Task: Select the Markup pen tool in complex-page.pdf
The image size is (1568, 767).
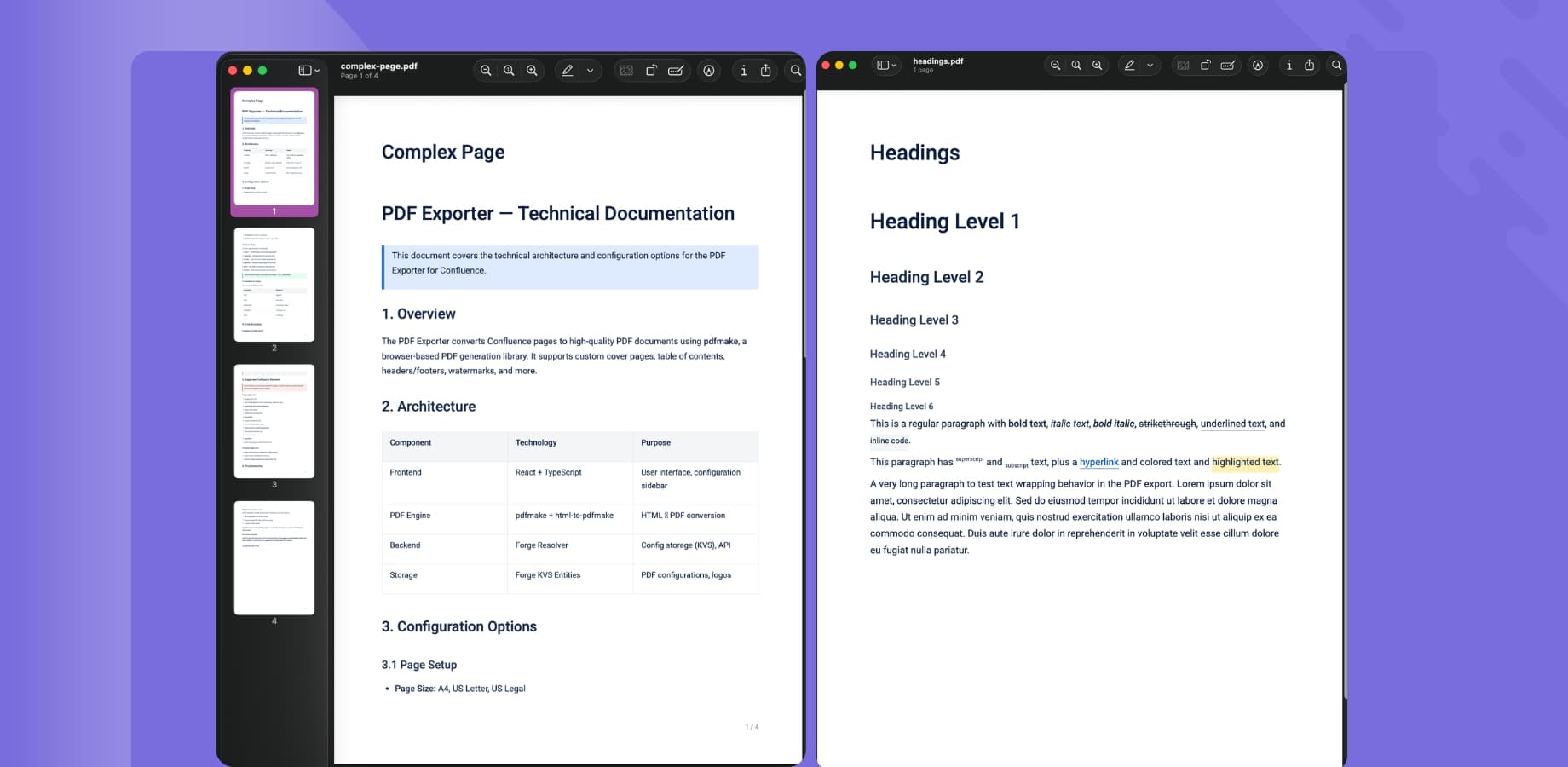Action: coord(567,70)
